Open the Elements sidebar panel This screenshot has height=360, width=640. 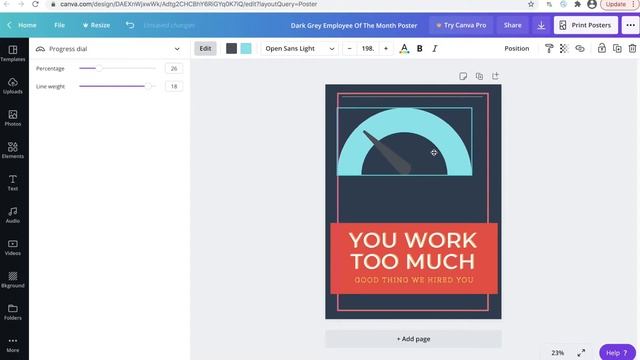[x=13, y=150]
